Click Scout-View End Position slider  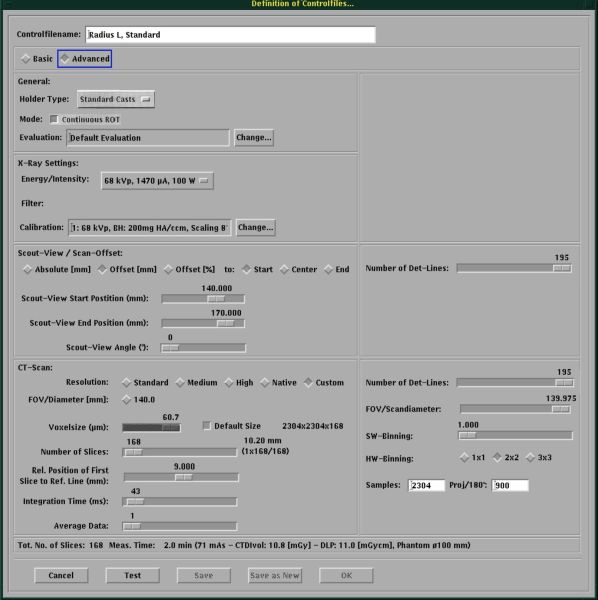[203, 323]
